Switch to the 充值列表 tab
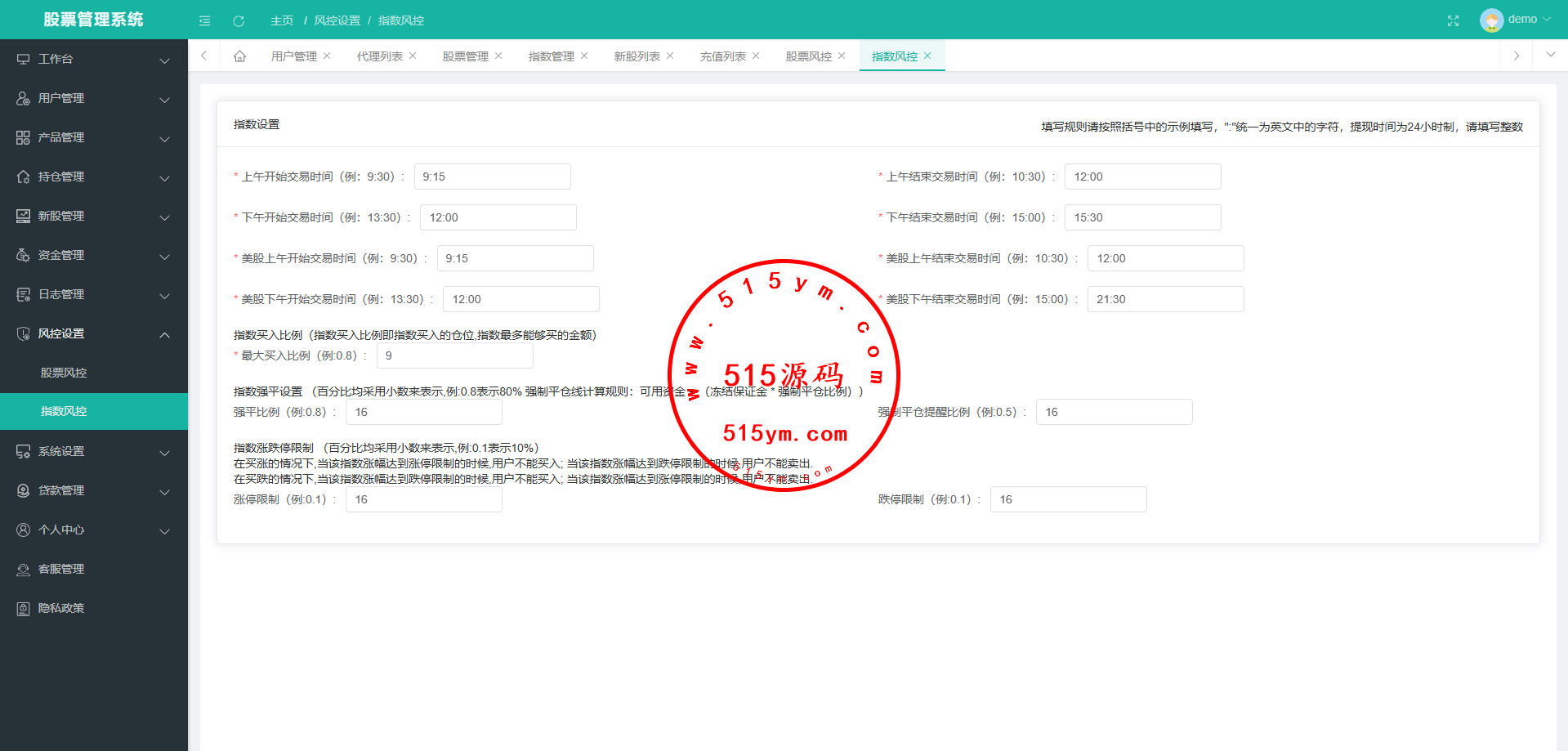This screenshot has width=1568, height=751. pyautogui.click(x=722, y=56)
